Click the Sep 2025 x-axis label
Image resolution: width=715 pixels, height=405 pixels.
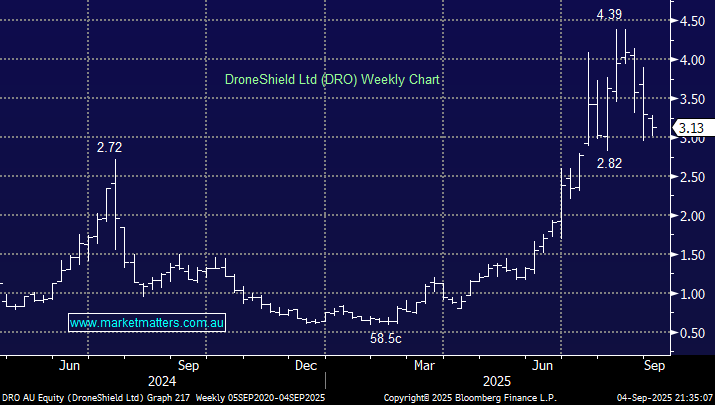[654, 365]
